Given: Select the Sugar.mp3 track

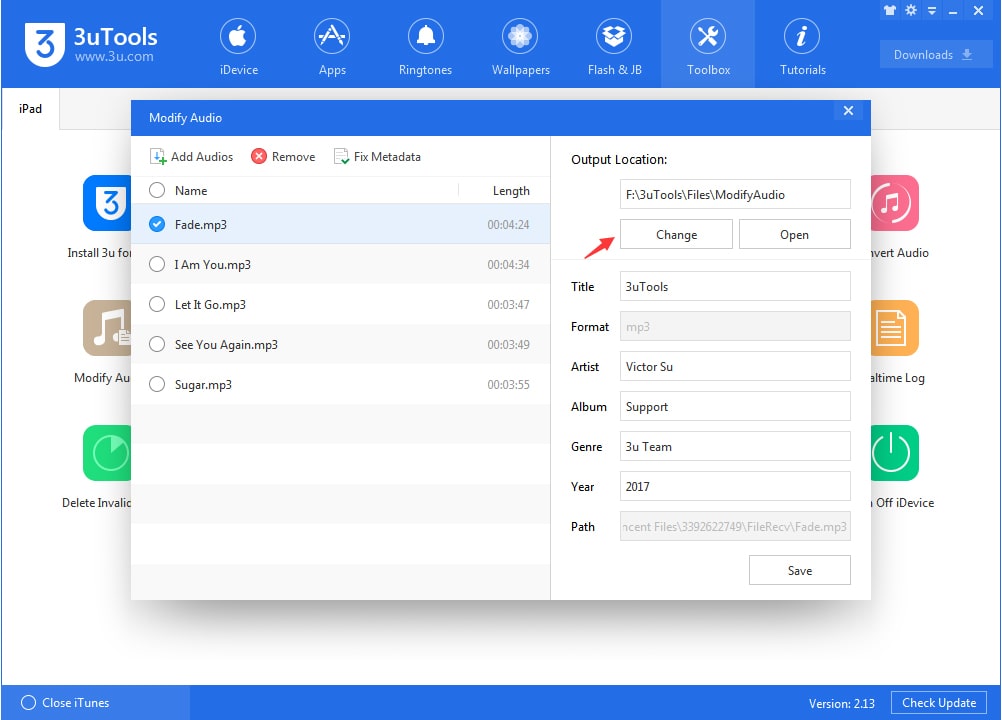Looking at the screenshot, I should 156,384.
